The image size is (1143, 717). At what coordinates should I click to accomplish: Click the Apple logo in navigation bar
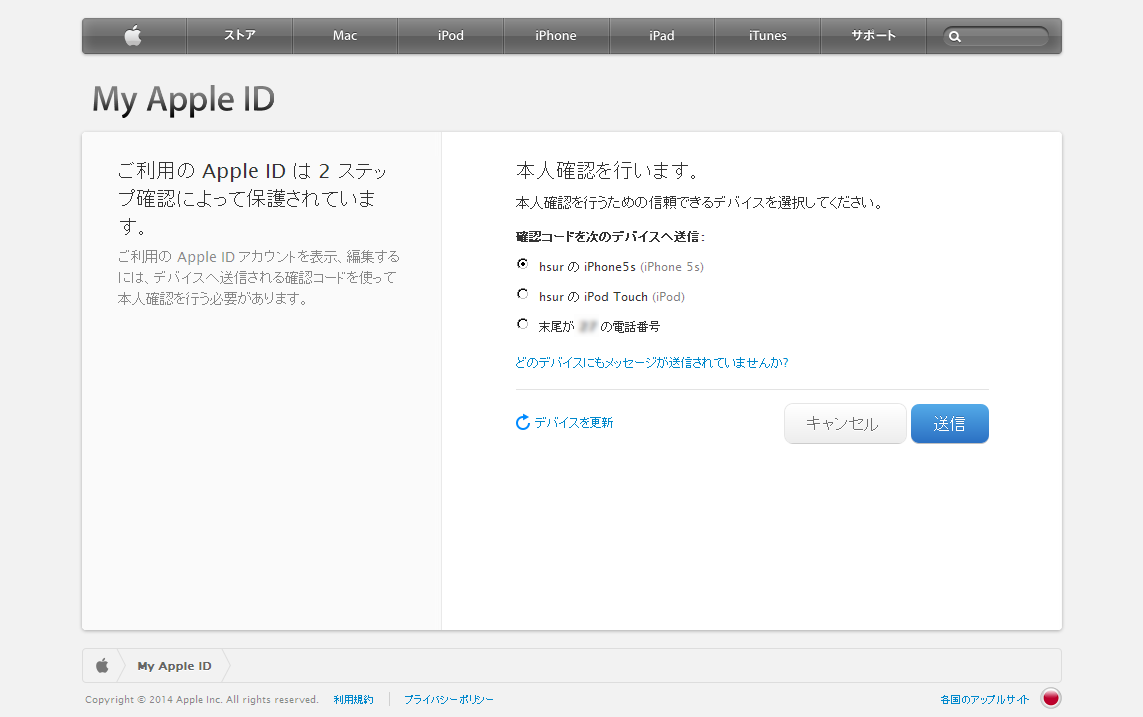tap(133, 36)
